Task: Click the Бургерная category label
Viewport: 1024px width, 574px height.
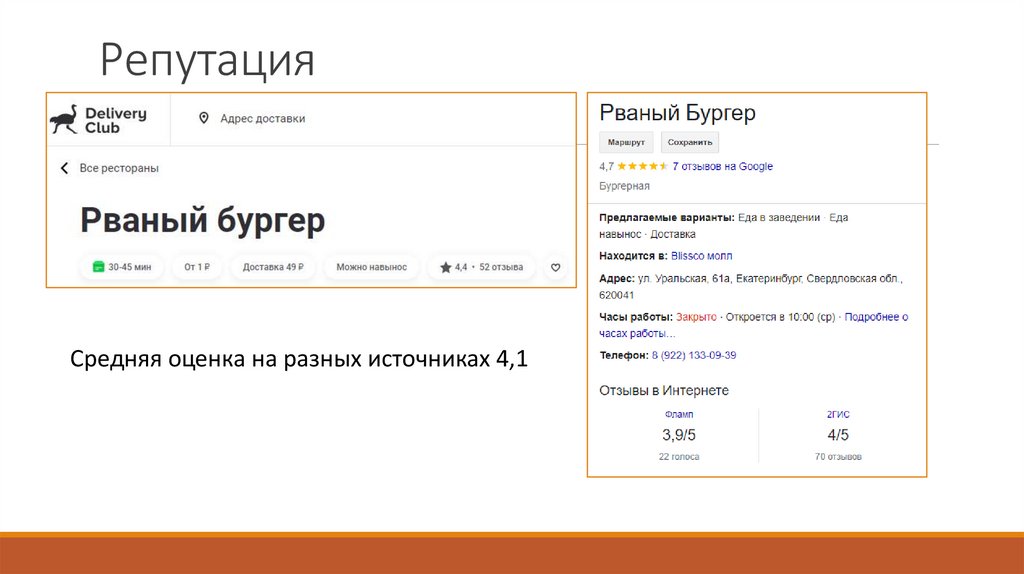Action: (x=624, y=186)
